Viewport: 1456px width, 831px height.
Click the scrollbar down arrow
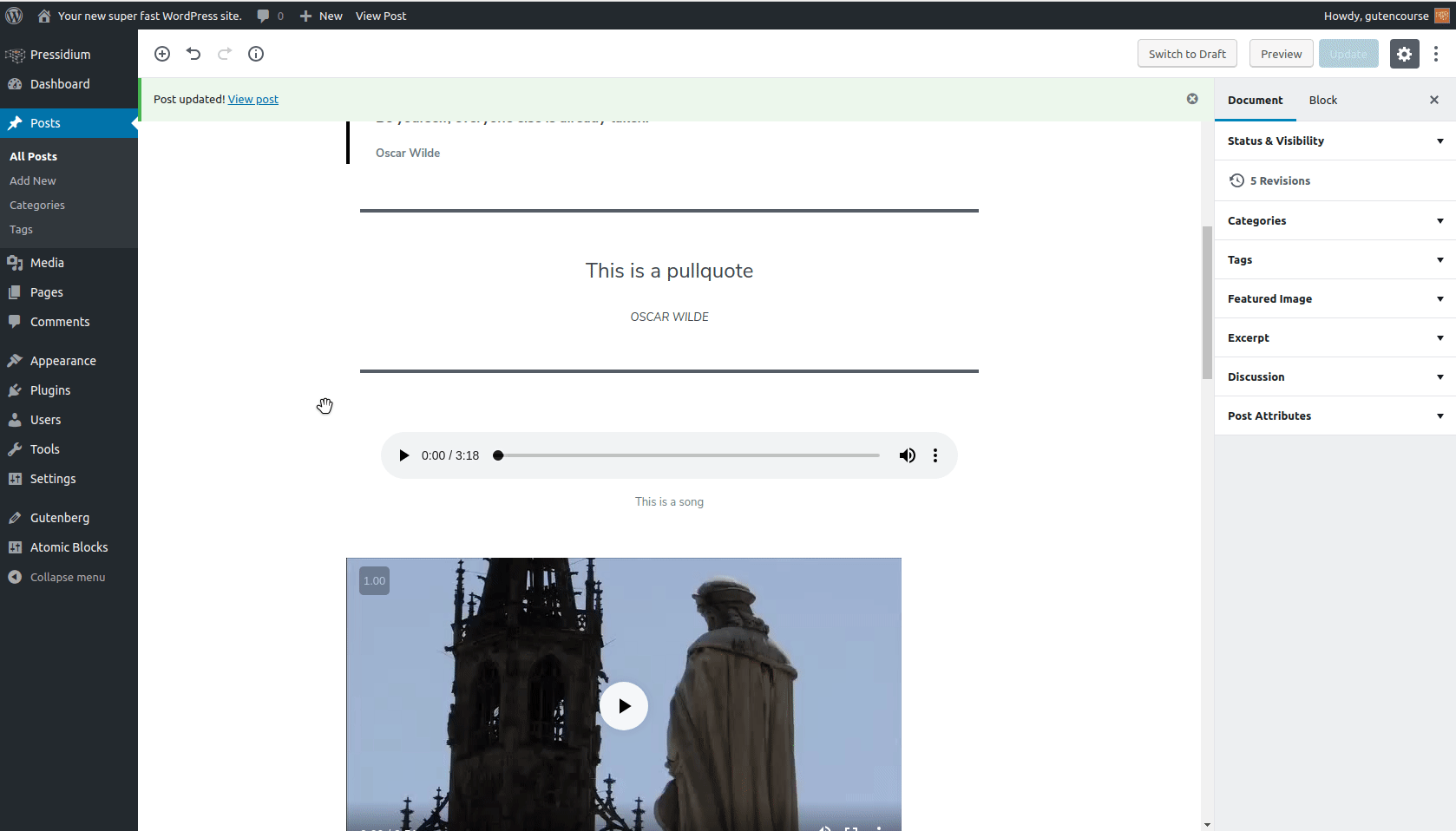click(1207, 825)
